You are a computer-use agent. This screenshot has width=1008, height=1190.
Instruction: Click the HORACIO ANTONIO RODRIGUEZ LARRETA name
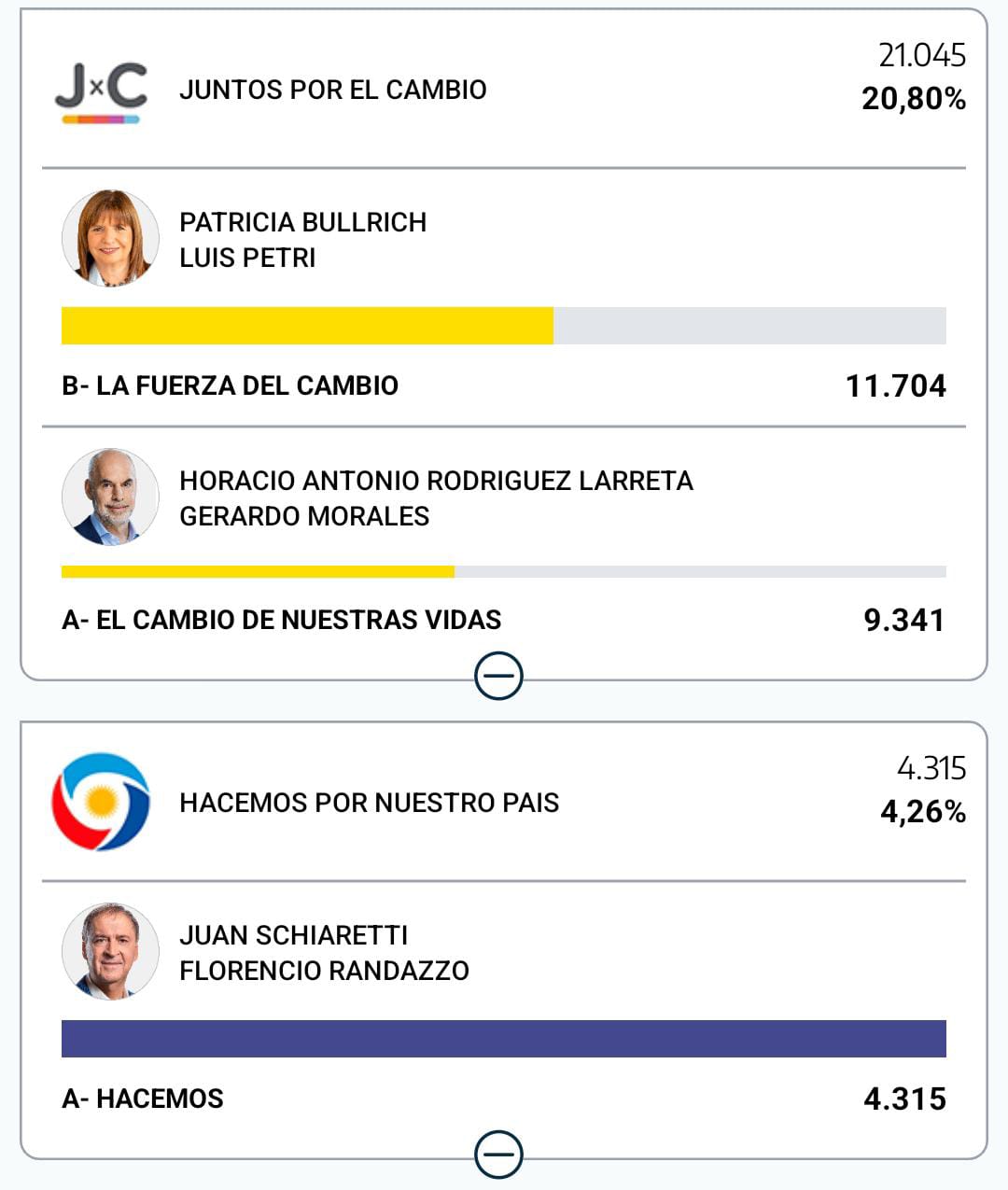[436, 481]
